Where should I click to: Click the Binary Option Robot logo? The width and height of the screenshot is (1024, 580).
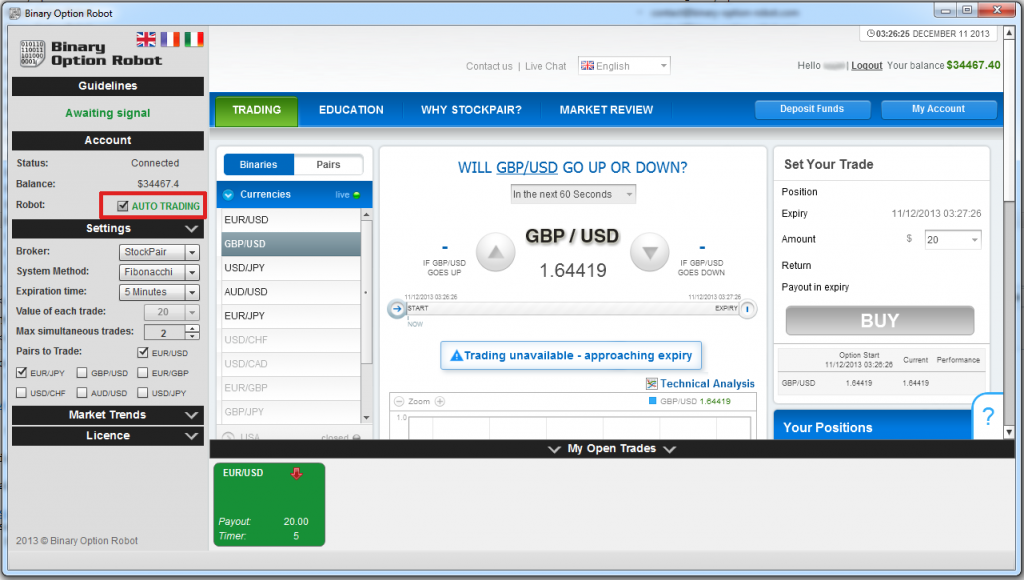[x=91, y=54]
